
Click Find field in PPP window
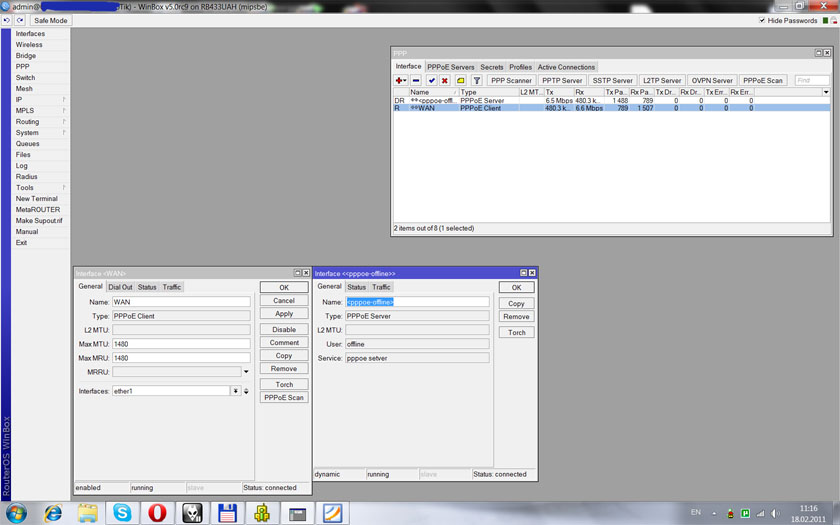[812, 80]
